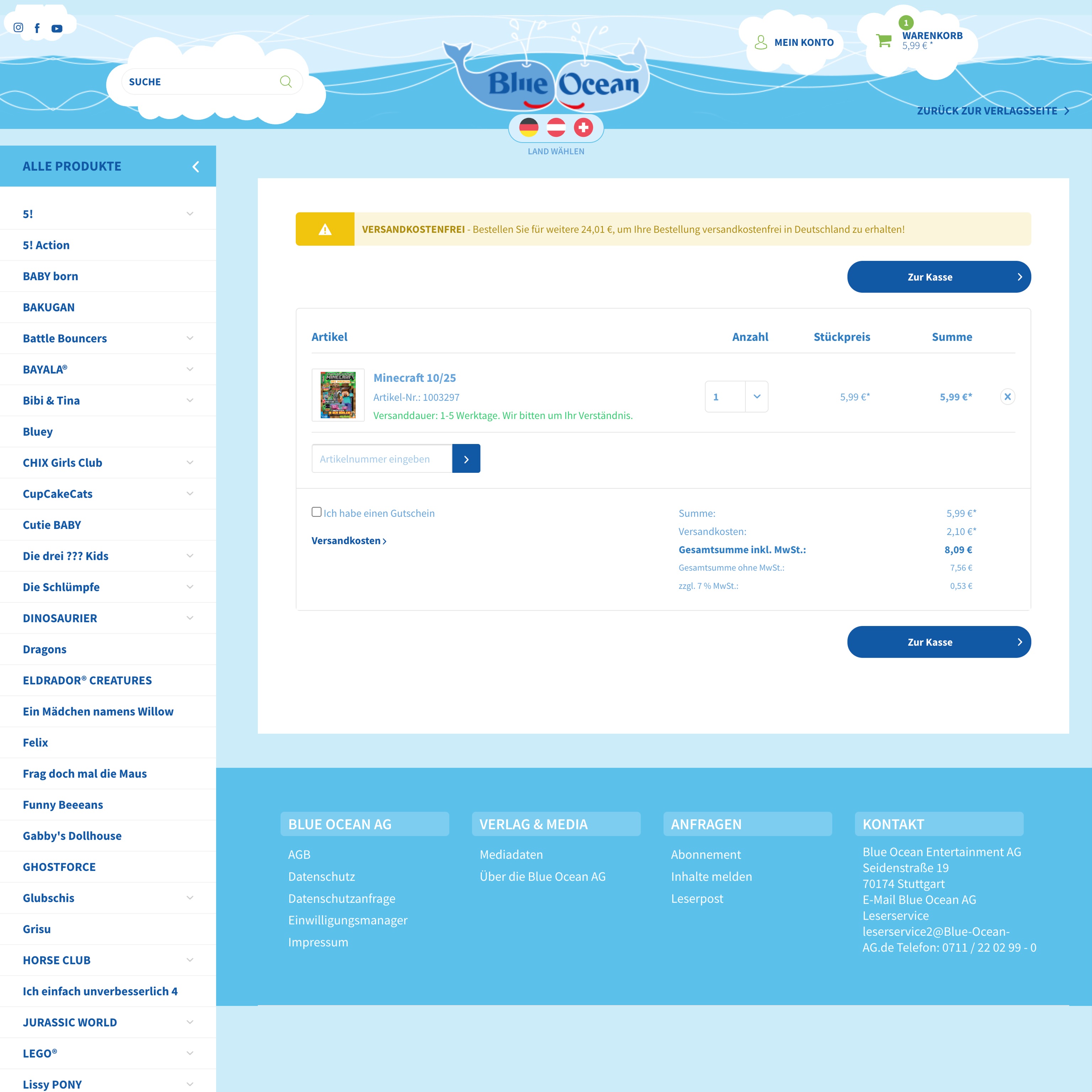1092x1092 pixels.
Task: Select the Dragons category in the sidebar
Action: (x=44, y=649)
